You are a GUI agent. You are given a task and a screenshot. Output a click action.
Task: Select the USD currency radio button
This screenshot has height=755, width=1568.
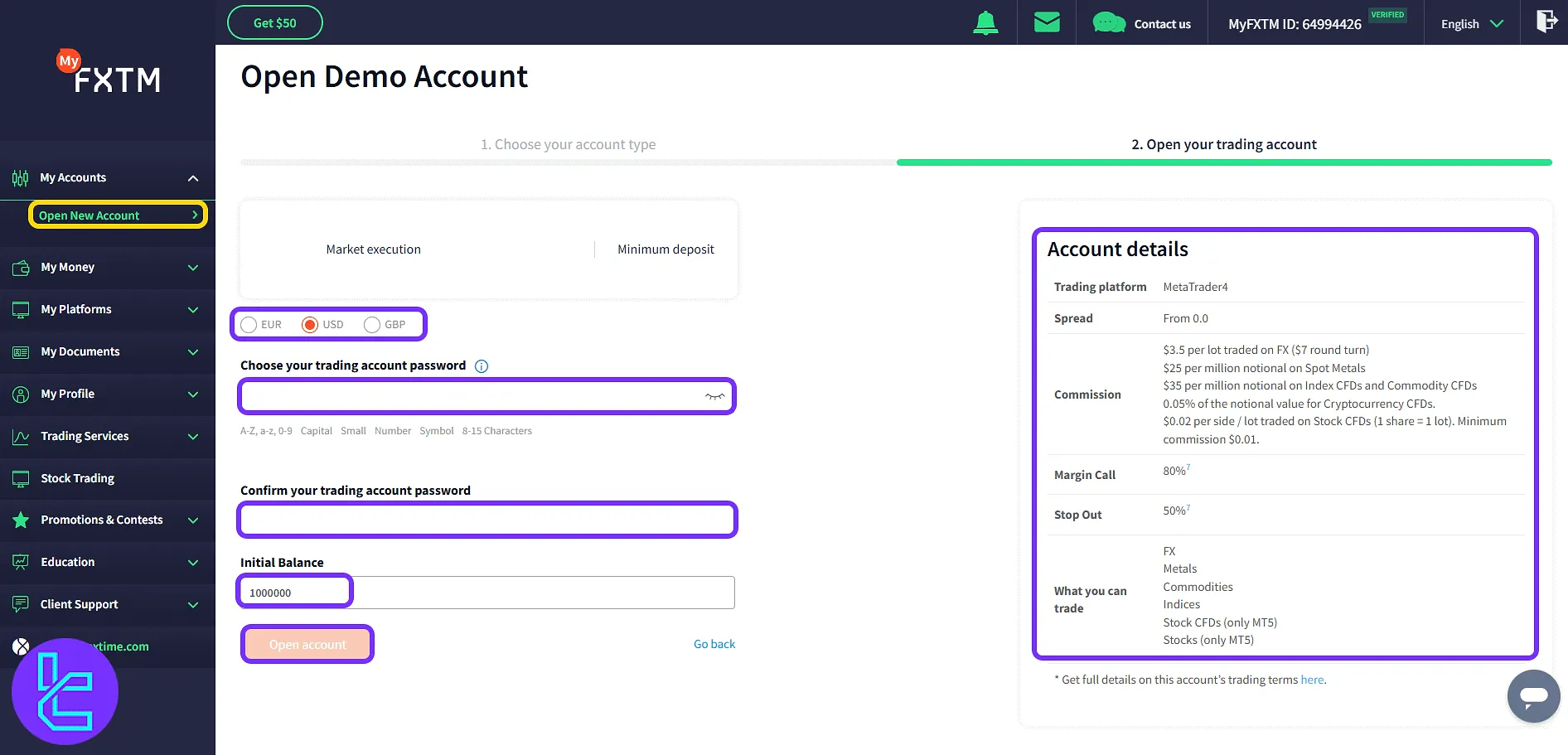pos(310,325)
